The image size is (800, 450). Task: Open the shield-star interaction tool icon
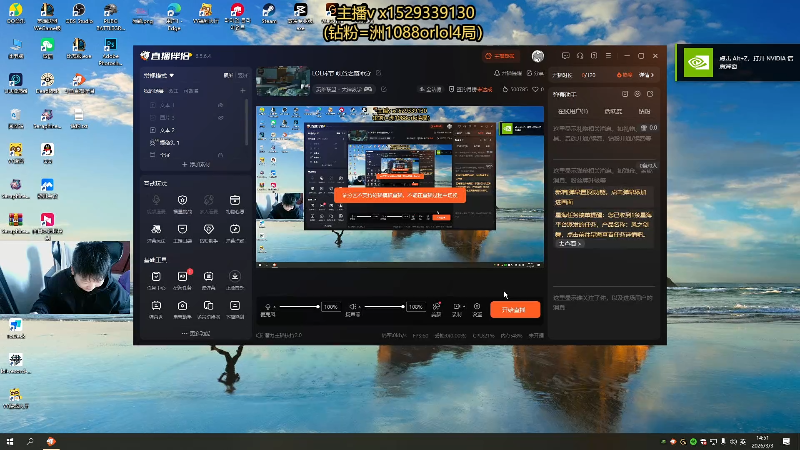tap(182, 200)
